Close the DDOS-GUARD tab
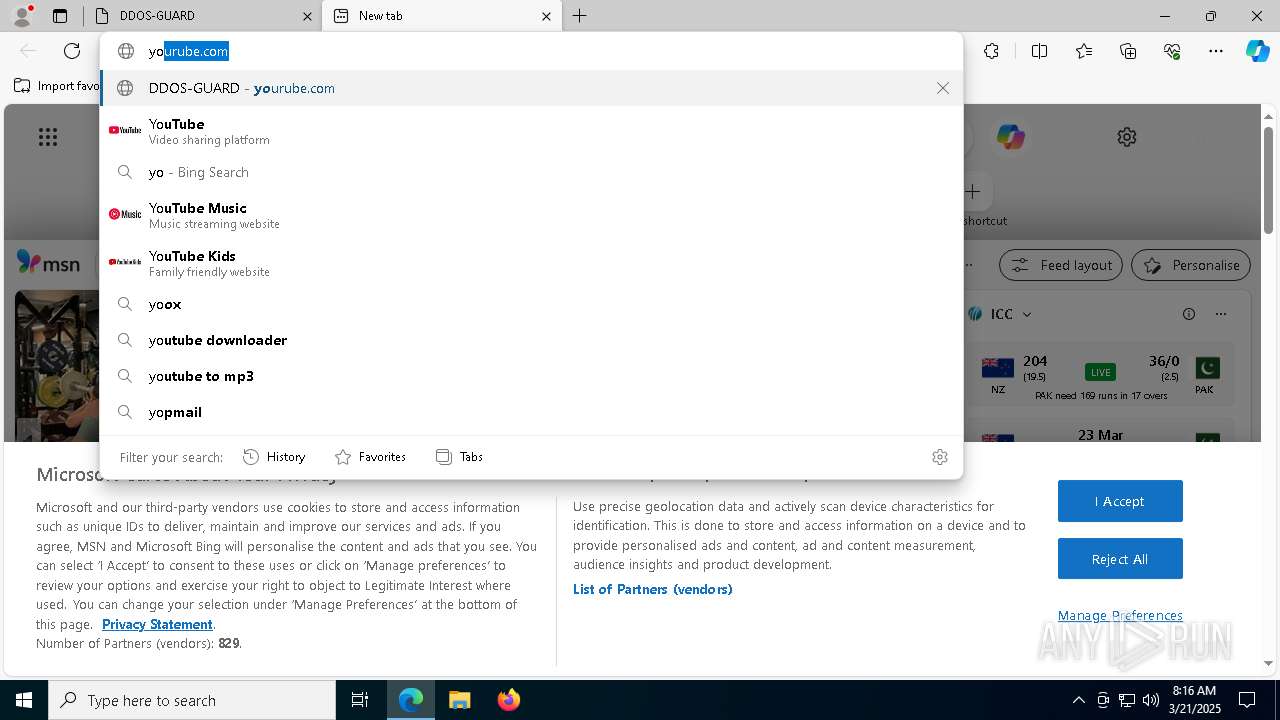1280x720 pixels. pyautogui.click(x=307, y=16)
